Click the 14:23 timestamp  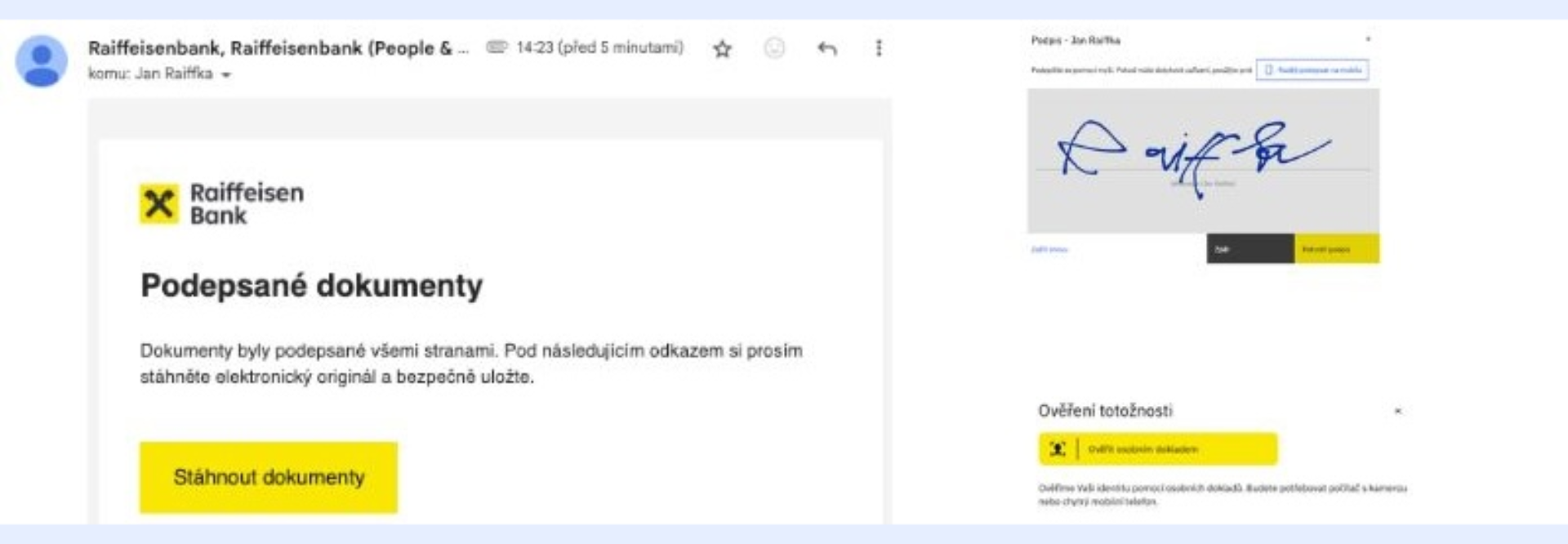599,47
